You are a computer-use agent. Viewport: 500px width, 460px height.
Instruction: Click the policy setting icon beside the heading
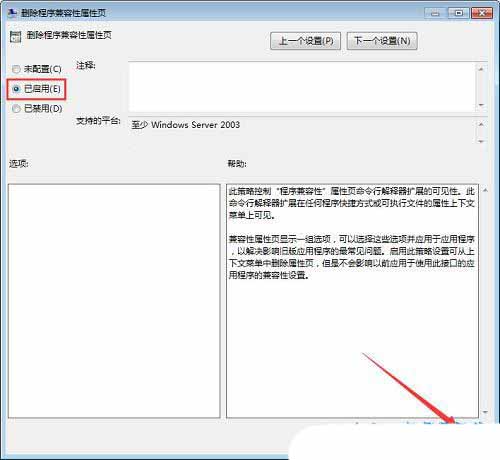pyautogui.click(x=15, y=37)
